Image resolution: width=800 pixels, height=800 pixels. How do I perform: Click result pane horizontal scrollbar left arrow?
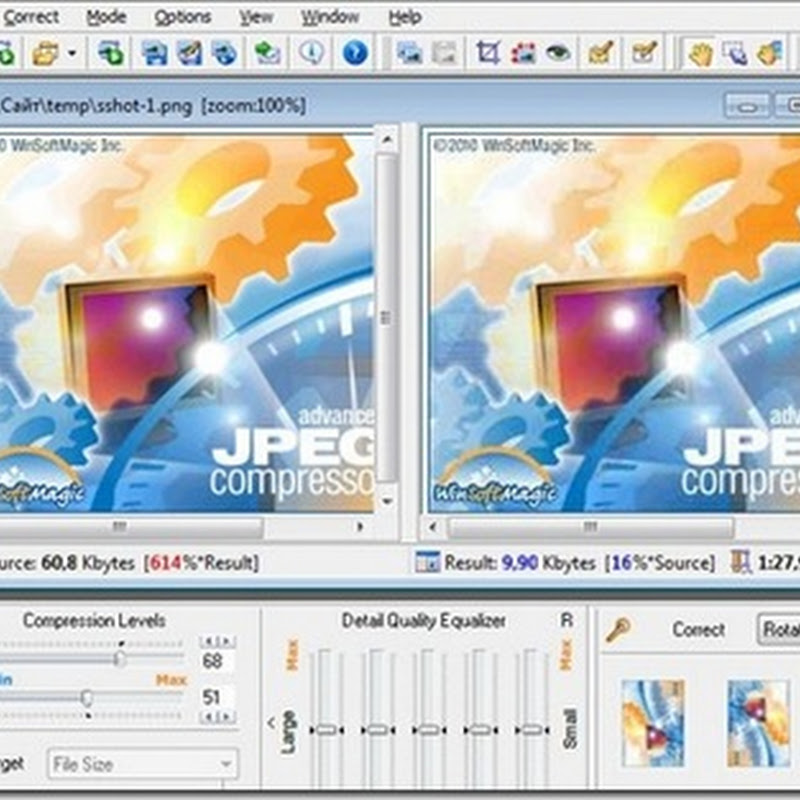pos(433,527)
